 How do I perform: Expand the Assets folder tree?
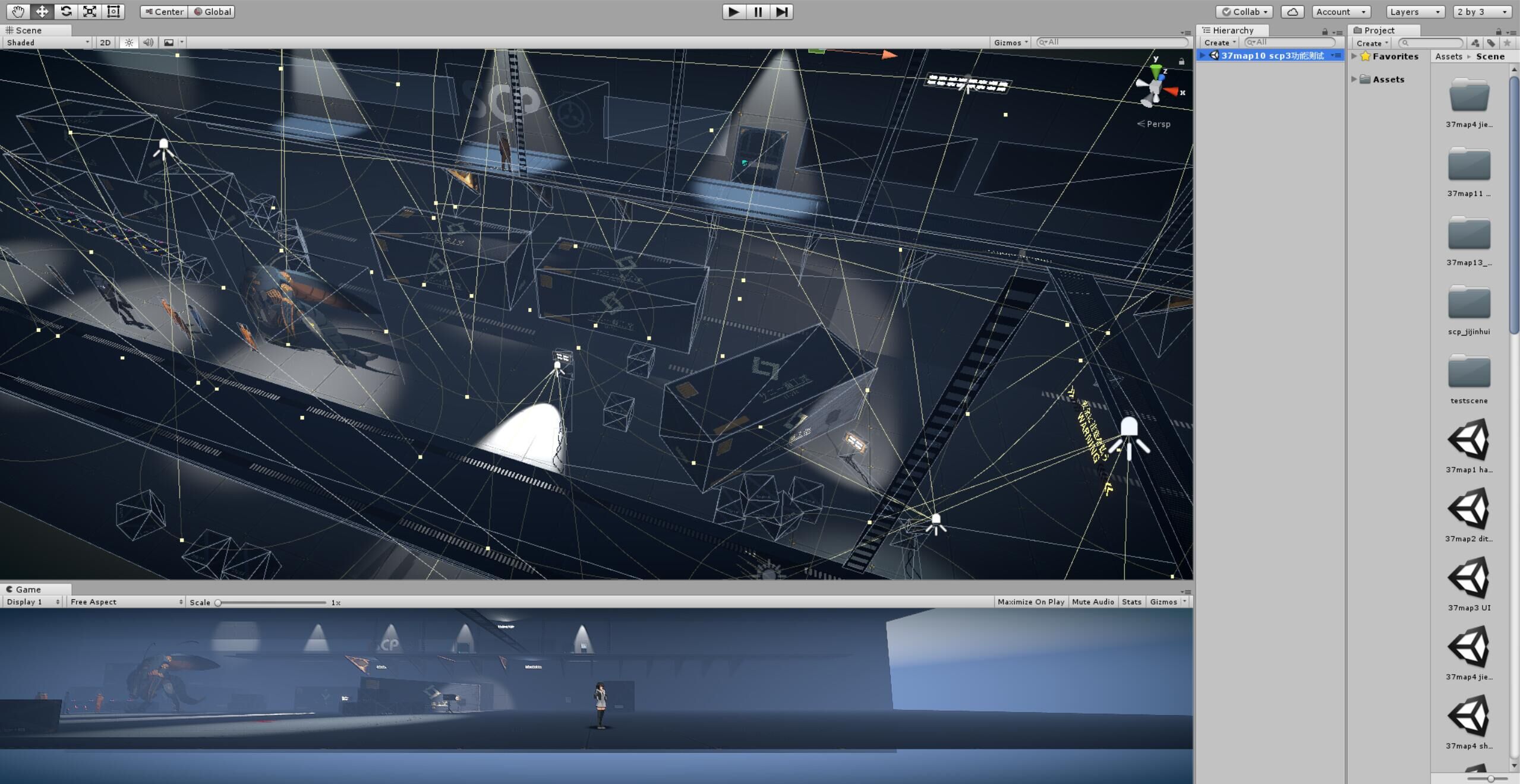[1354, 79]
